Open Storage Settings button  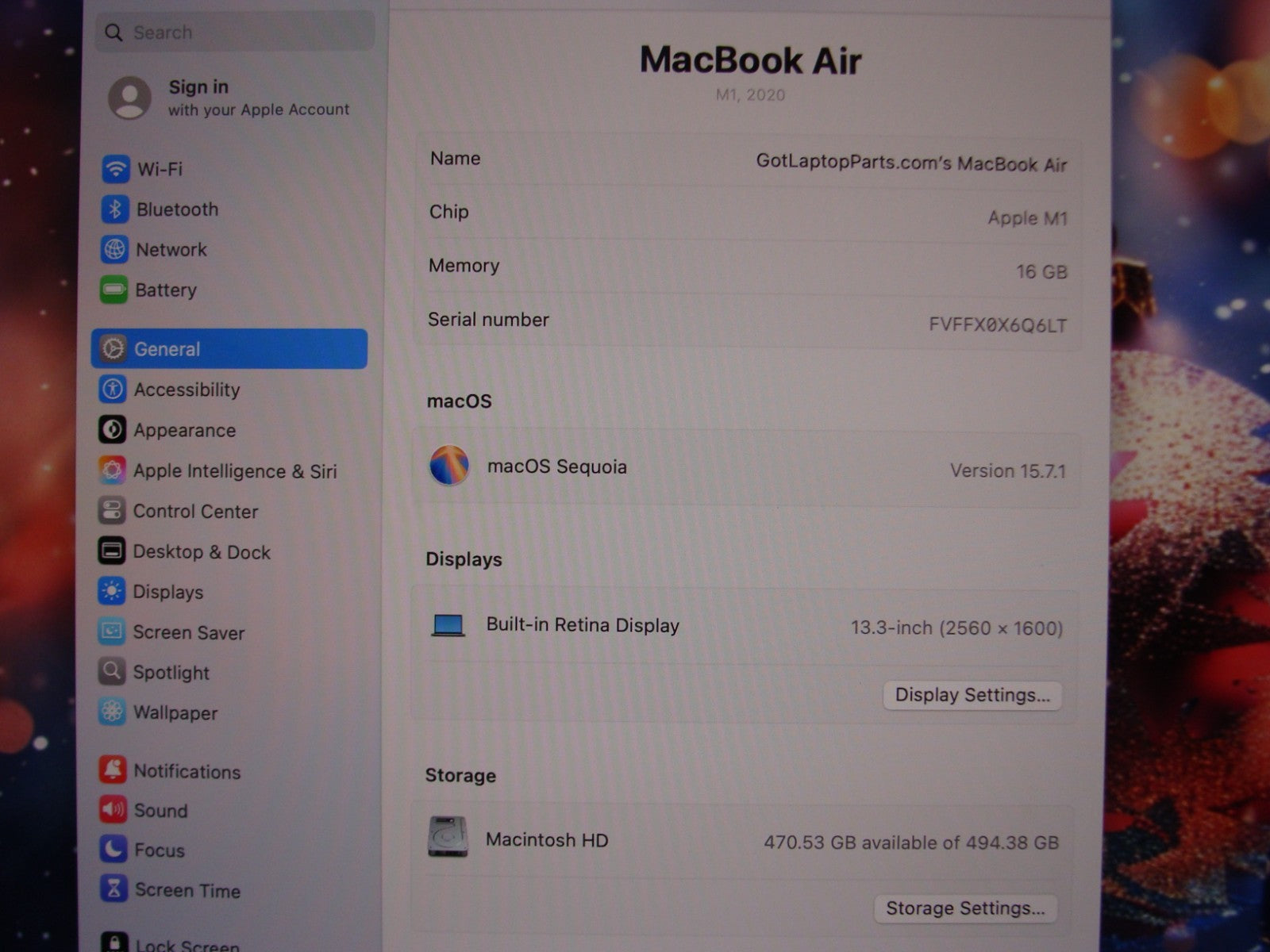(964, 908)
